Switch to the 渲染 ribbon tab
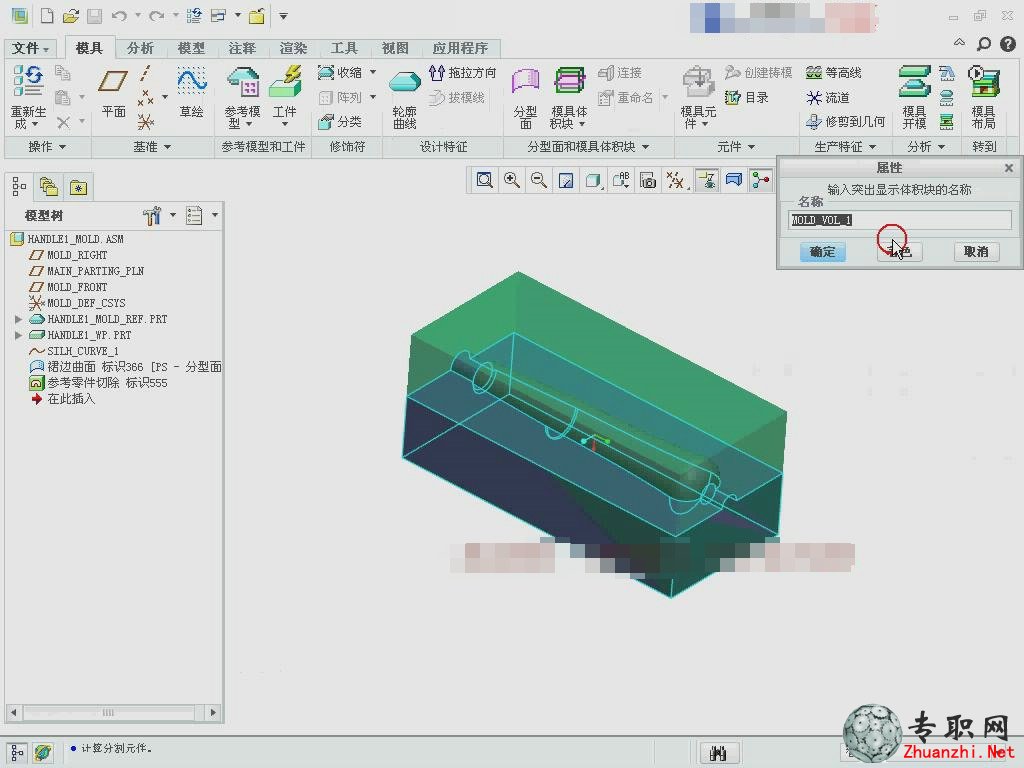Image resolution: width=1024 pixels, height=768 pixels. pyautogui.click(x=293, y=48)
